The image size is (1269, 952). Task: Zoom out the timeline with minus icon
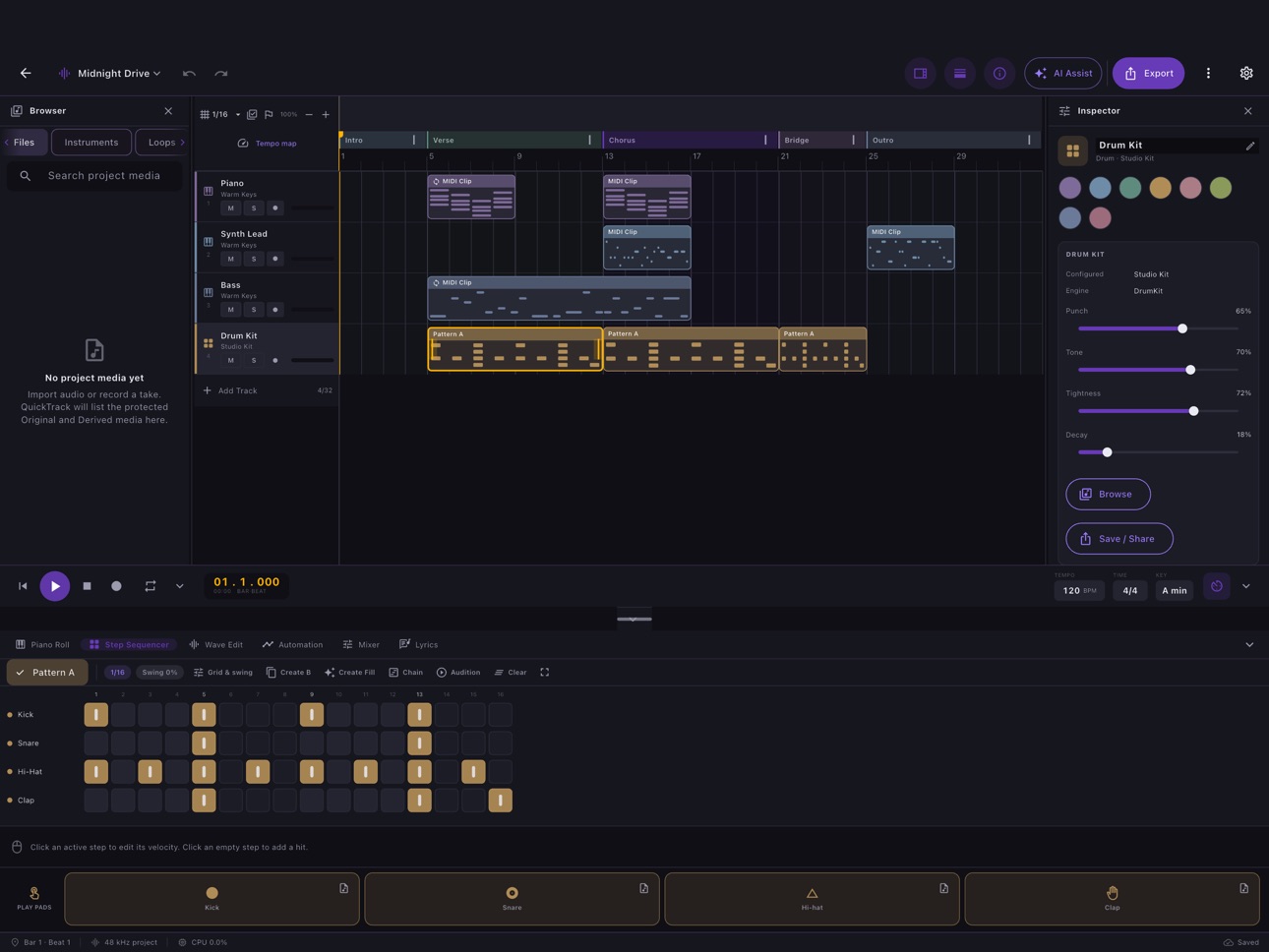pos(309,114)
